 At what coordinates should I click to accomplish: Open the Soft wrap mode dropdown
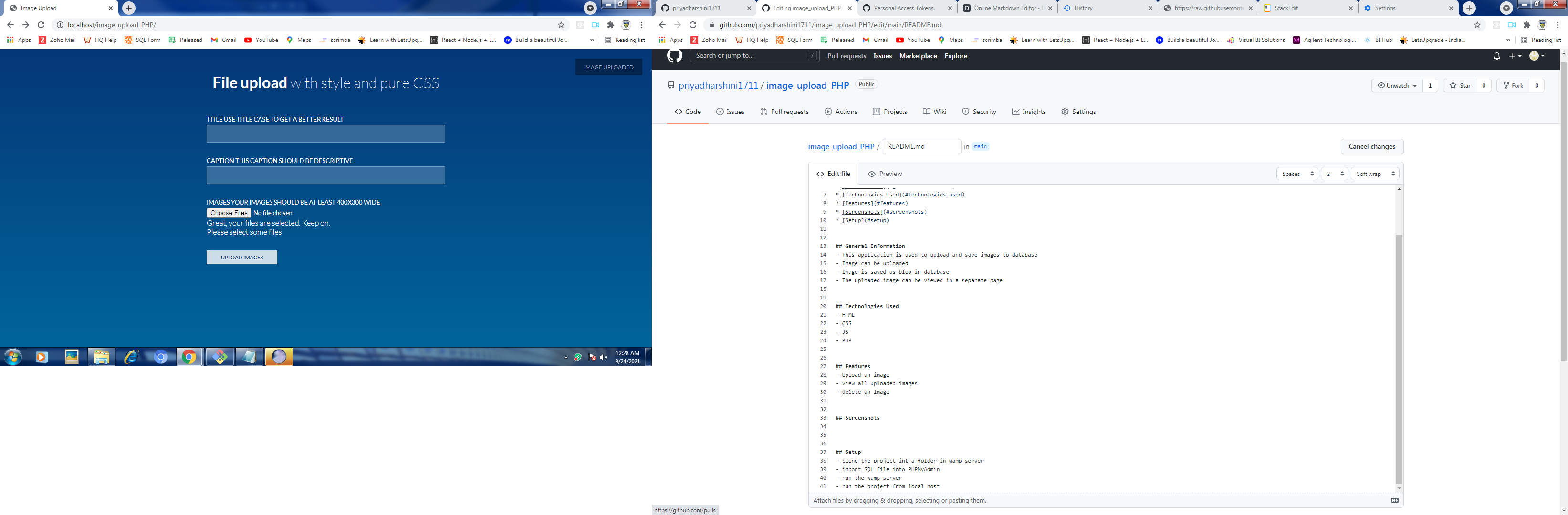pos(1375,174)
